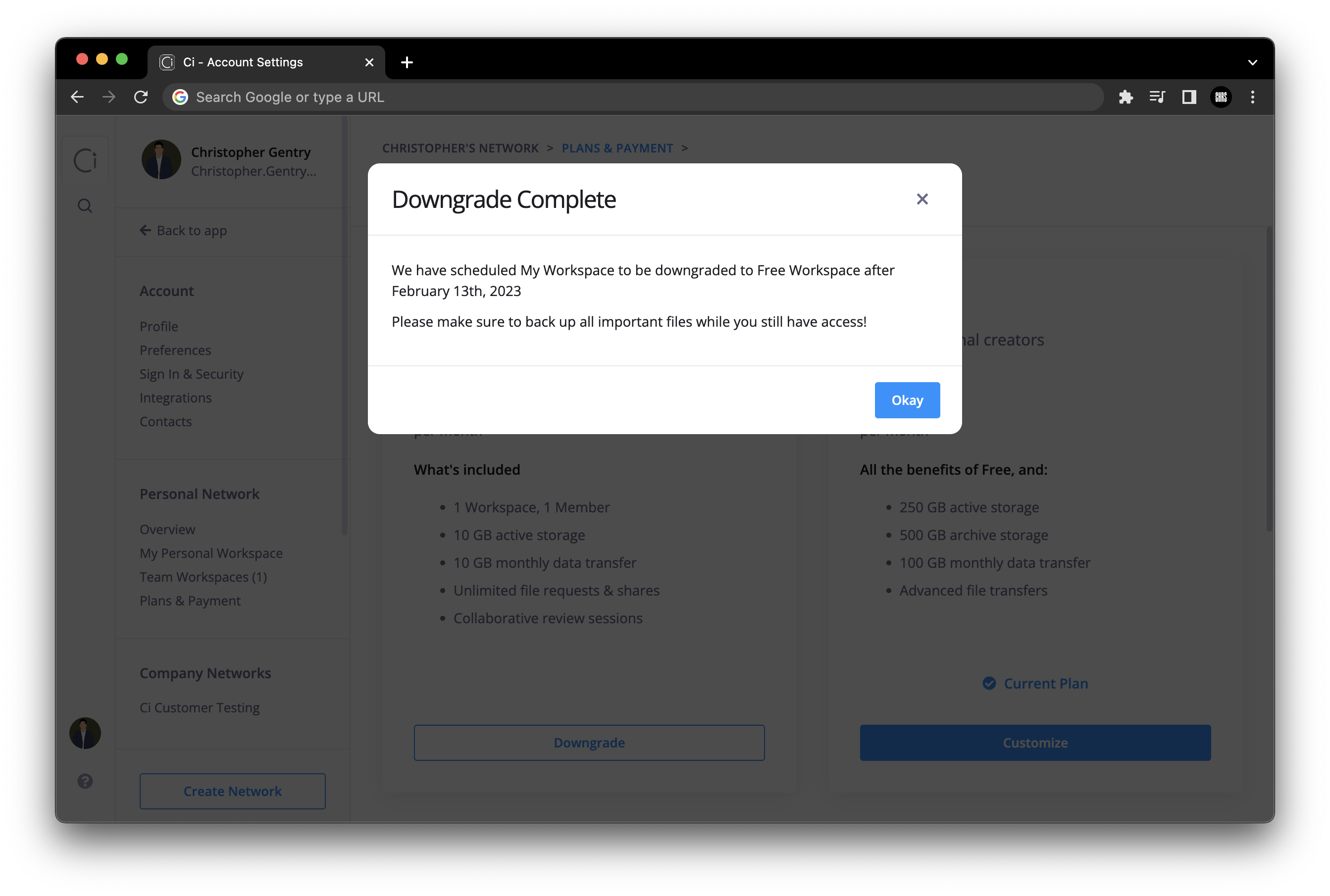This screenshot has height=896, width=1330.
Task: Go back with the Back to app link
Action: coord(184,230)
